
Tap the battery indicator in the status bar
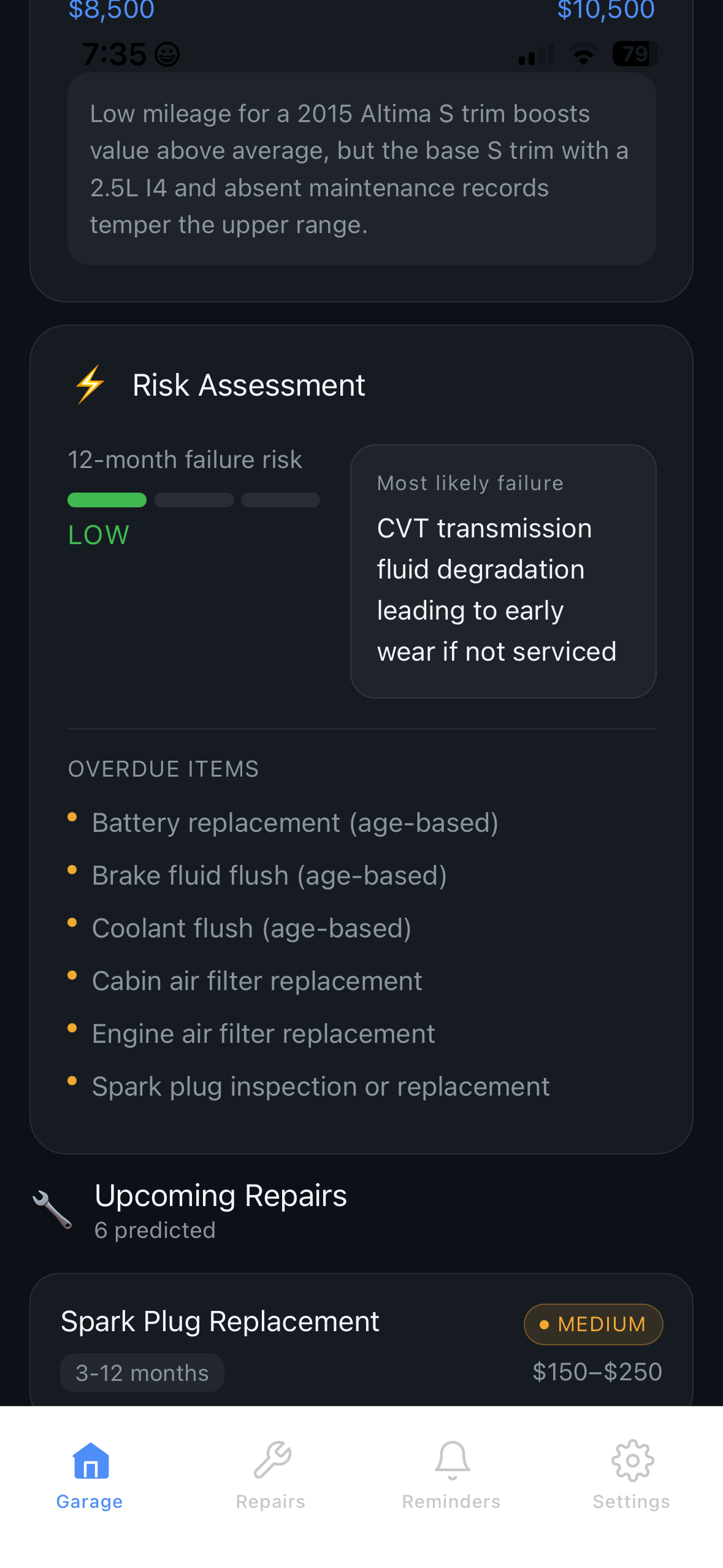[634, 54]
